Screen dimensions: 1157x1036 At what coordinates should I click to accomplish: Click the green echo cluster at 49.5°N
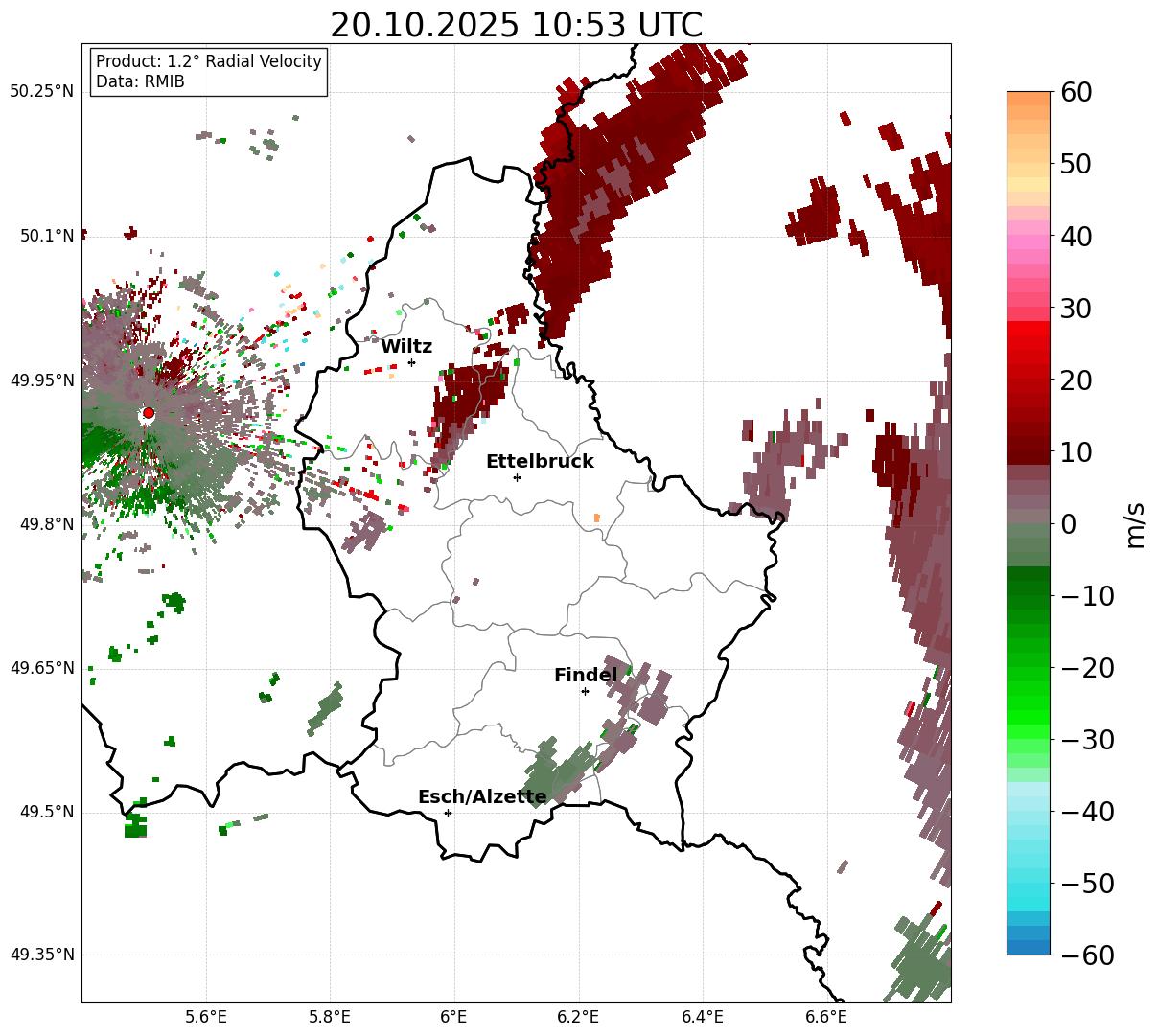(135, 825)
